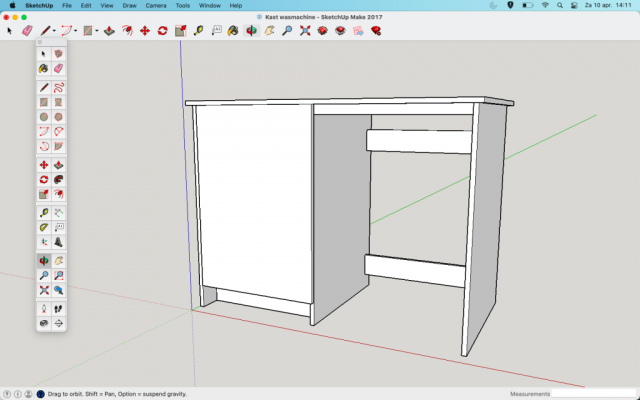
Task: Pick the Circle tool in the palette
Action: (44, 117)
